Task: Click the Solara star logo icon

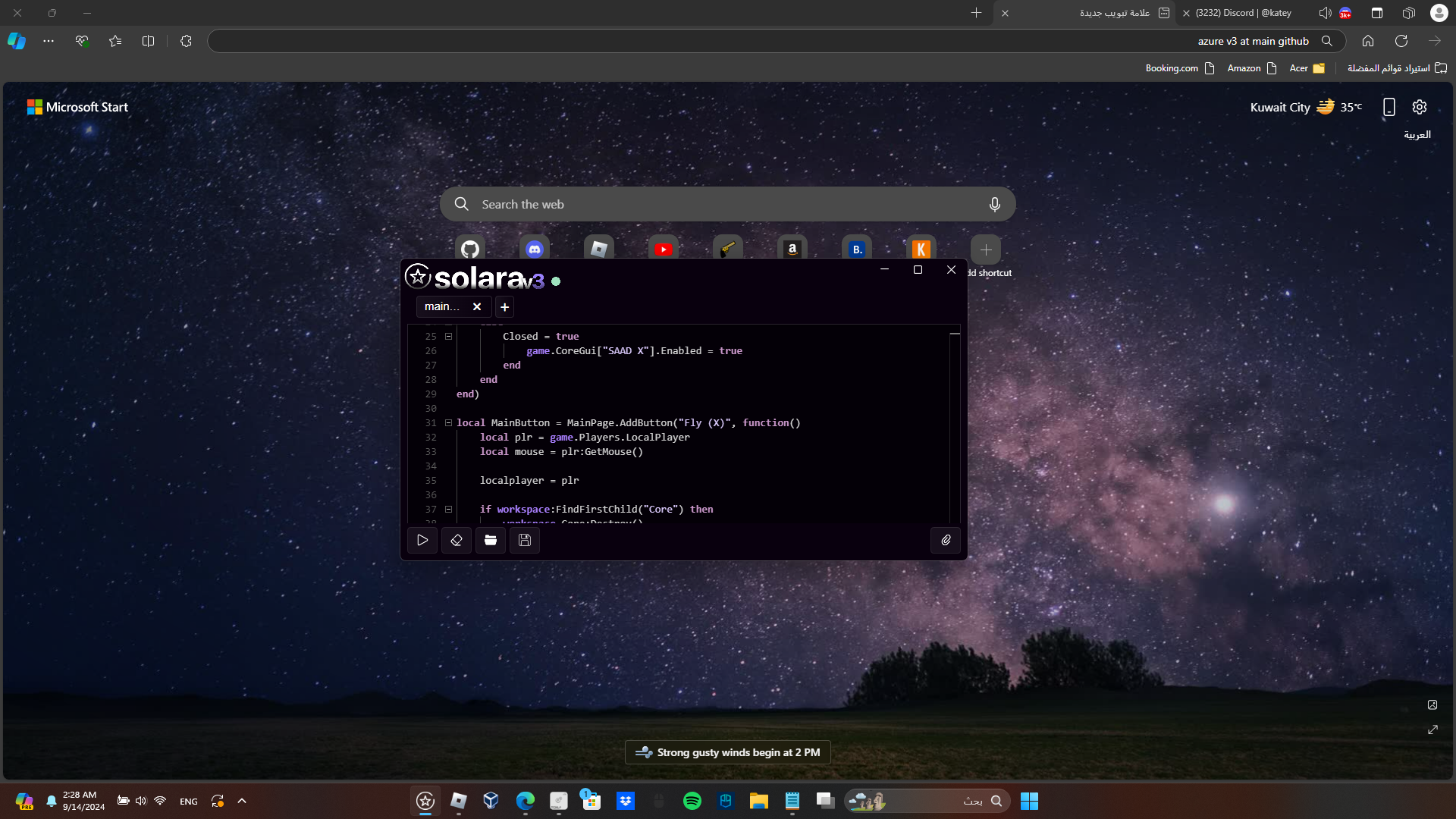Action: click(418, 276)
